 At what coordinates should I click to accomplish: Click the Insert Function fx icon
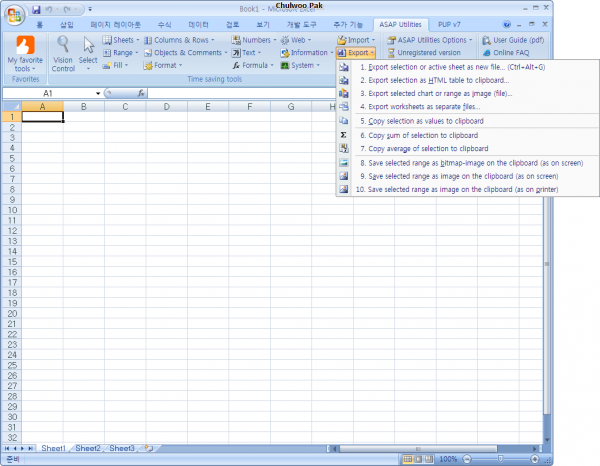(x=141, y=93)
